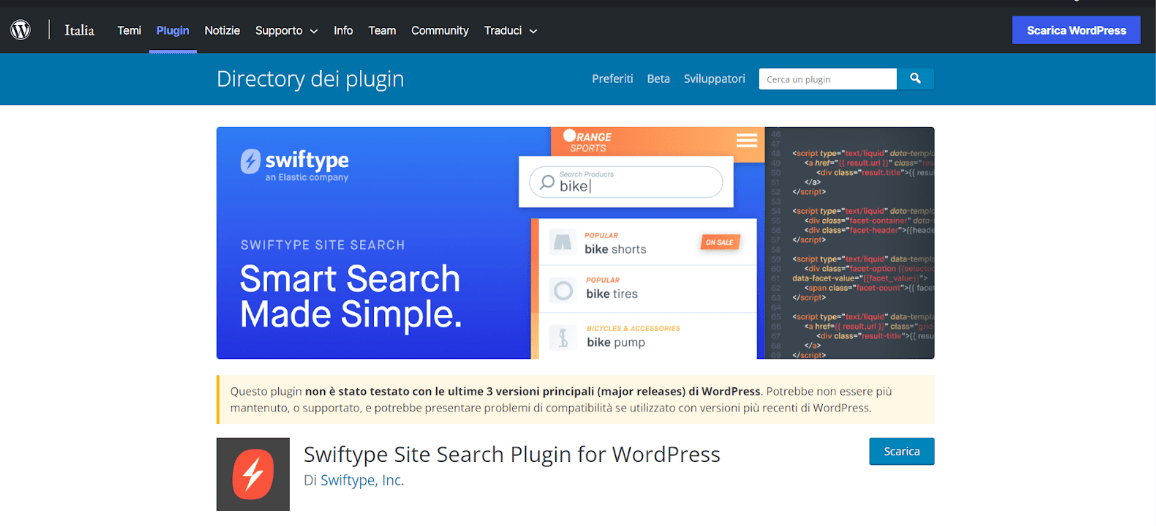Screen dimensions: 1156x526
Task: Click the 'bike pump' suggestion text
Action: (616, 342)
